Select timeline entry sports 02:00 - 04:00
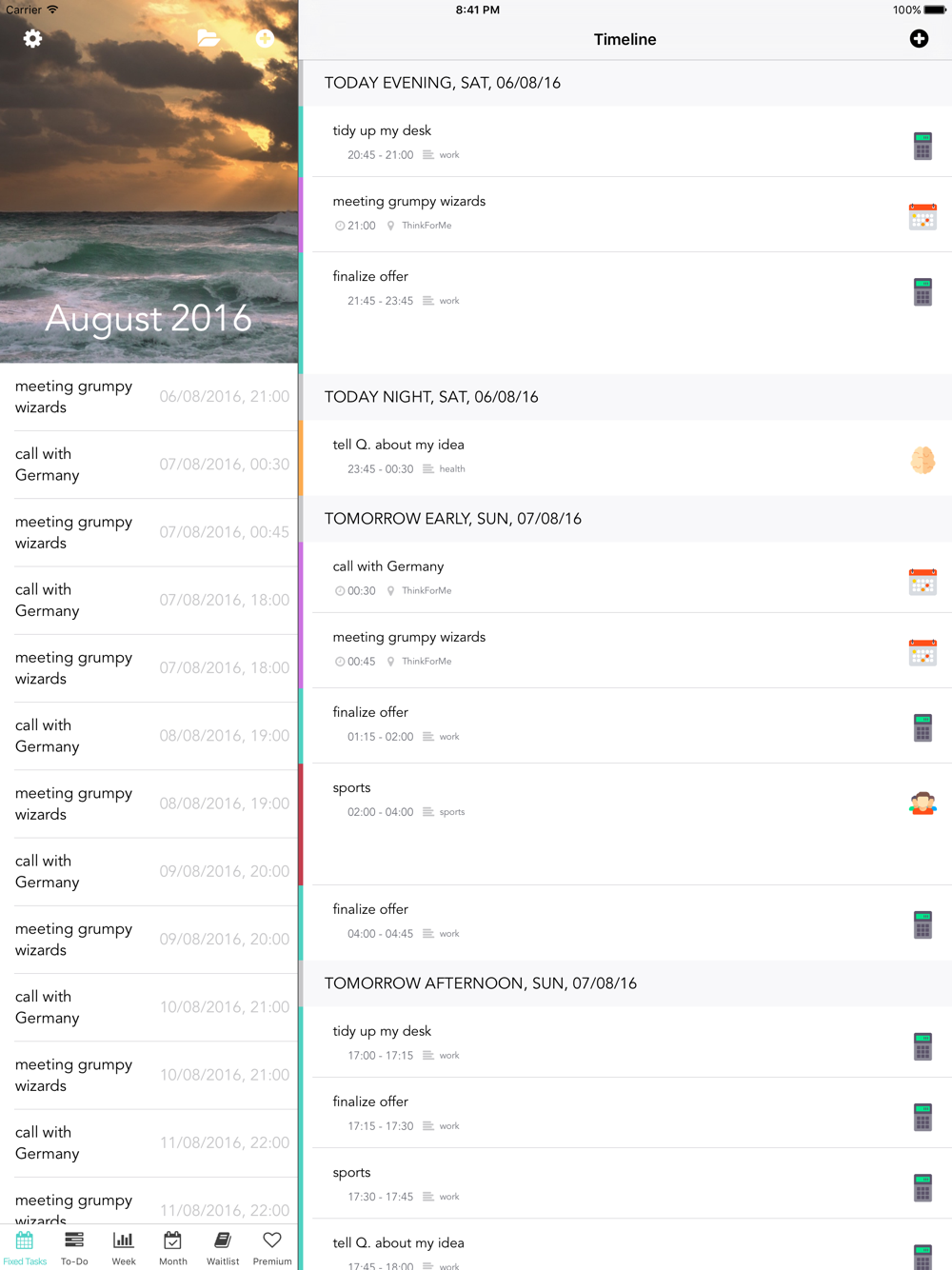The width and height of the screenshot is (952, 1270). click(x=625, y=824)
